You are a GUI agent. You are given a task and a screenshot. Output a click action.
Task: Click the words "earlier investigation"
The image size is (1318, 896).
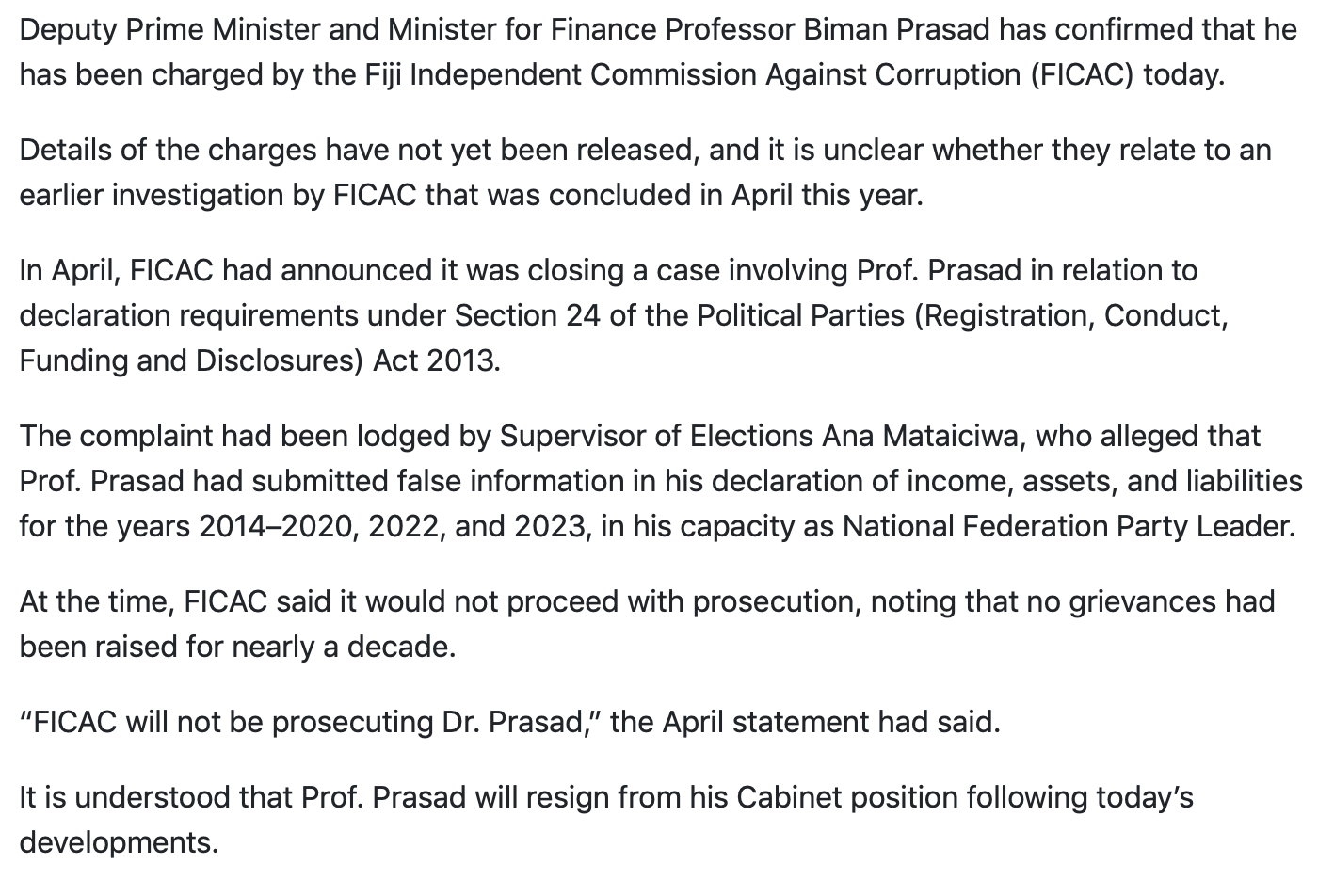coord(169,196)
